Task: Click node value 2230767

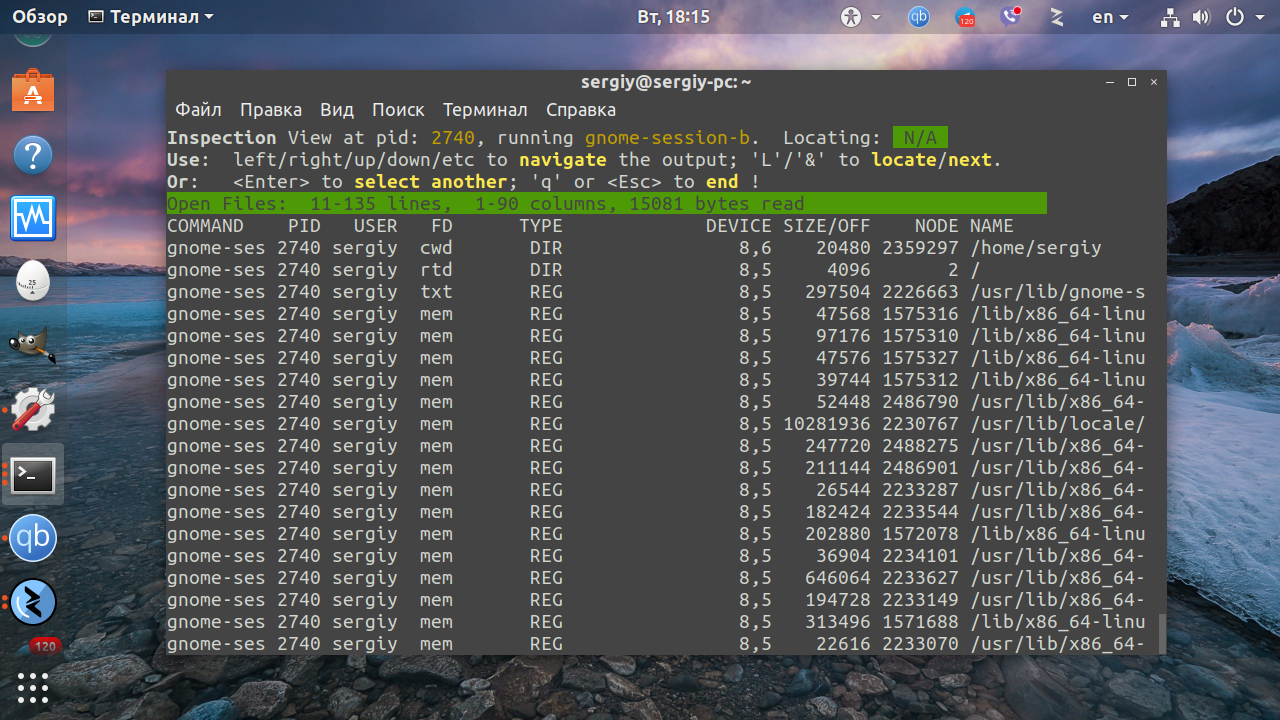Action: 920,424
